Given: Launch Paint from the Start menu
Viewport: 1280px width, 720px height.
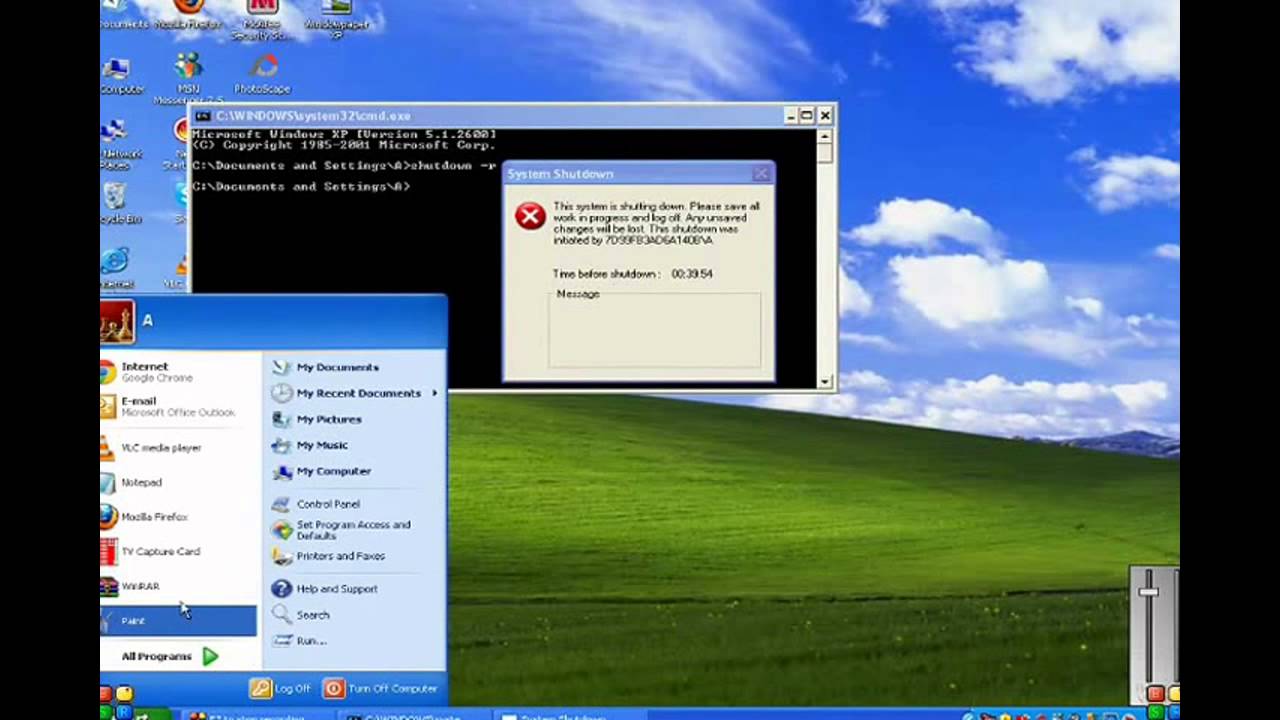Looking at the screenshot, I should coord(178,621).
